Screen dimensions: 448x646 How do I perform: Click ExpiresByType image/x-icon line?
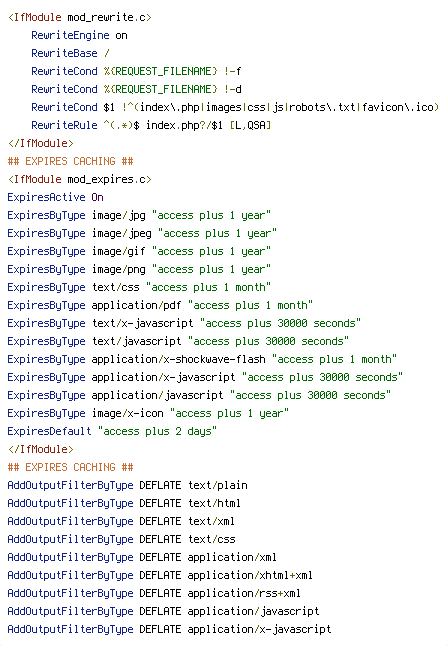coord(148,413)
